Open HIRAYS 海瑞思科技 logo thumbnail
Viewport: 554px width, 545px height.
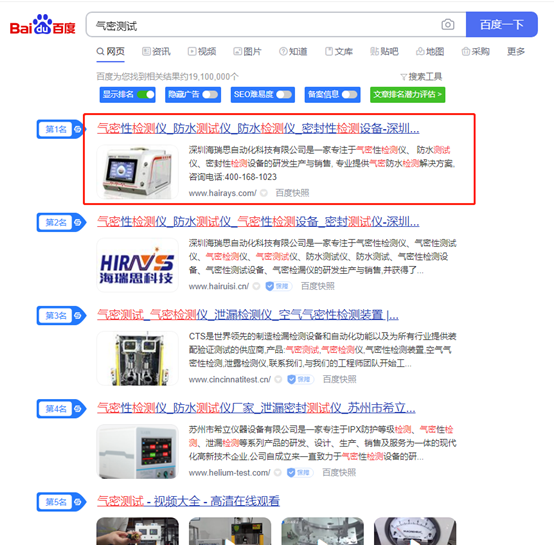[x=137, y=265]
